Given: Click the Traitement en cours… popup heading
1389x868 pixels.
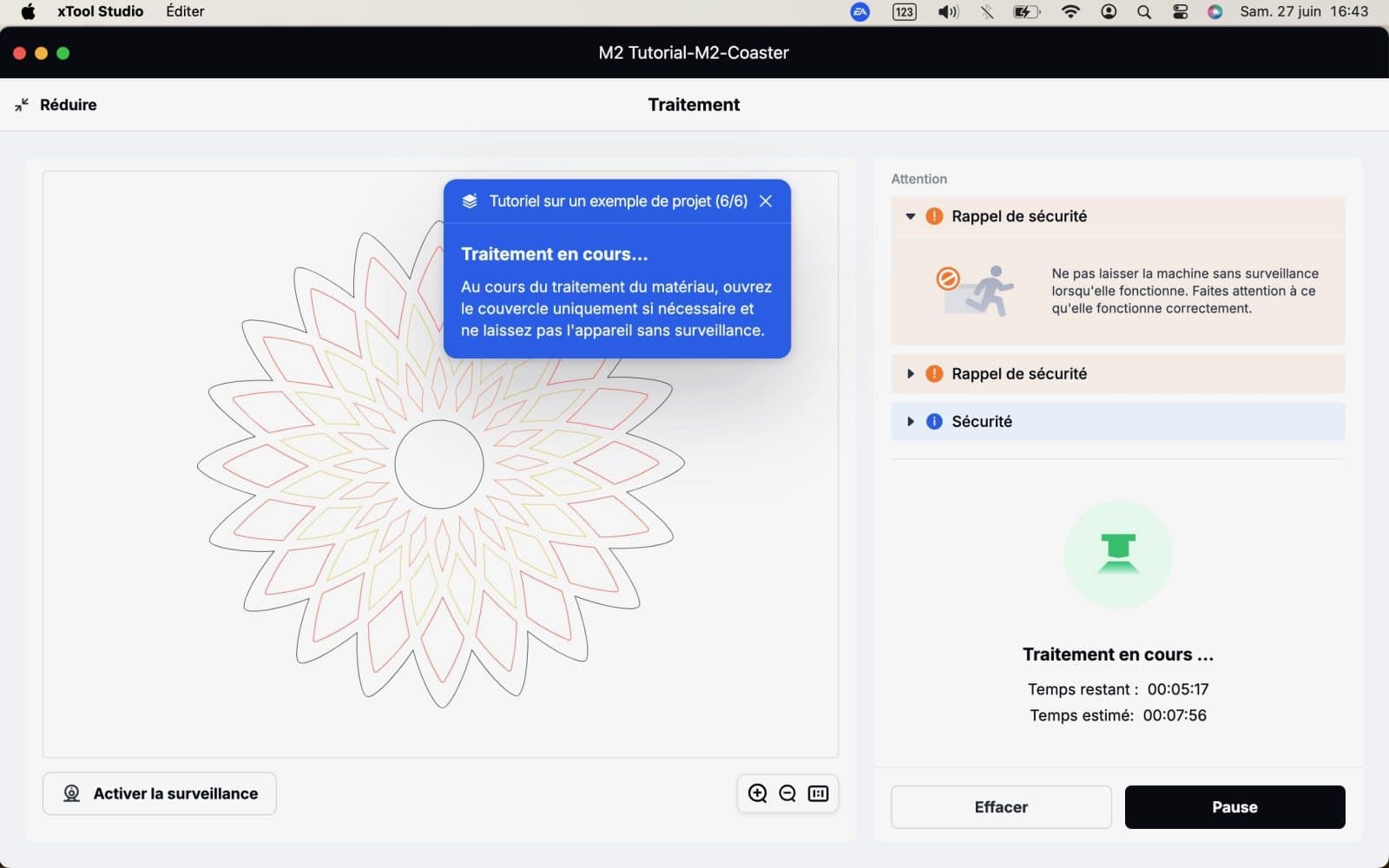Looking at the screenshot, I should pyautogui.click(x=555, y=254).
